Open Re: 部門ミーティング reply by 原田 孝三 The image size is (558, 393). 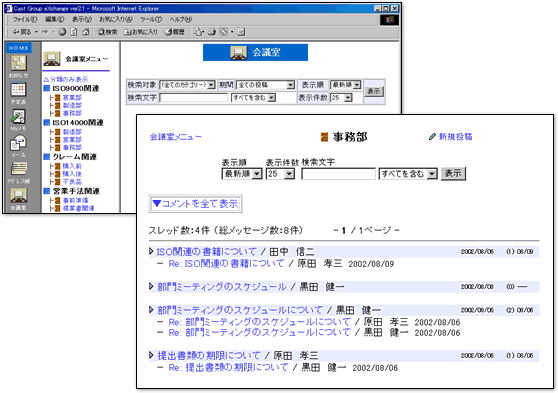[x=259, y=322]
